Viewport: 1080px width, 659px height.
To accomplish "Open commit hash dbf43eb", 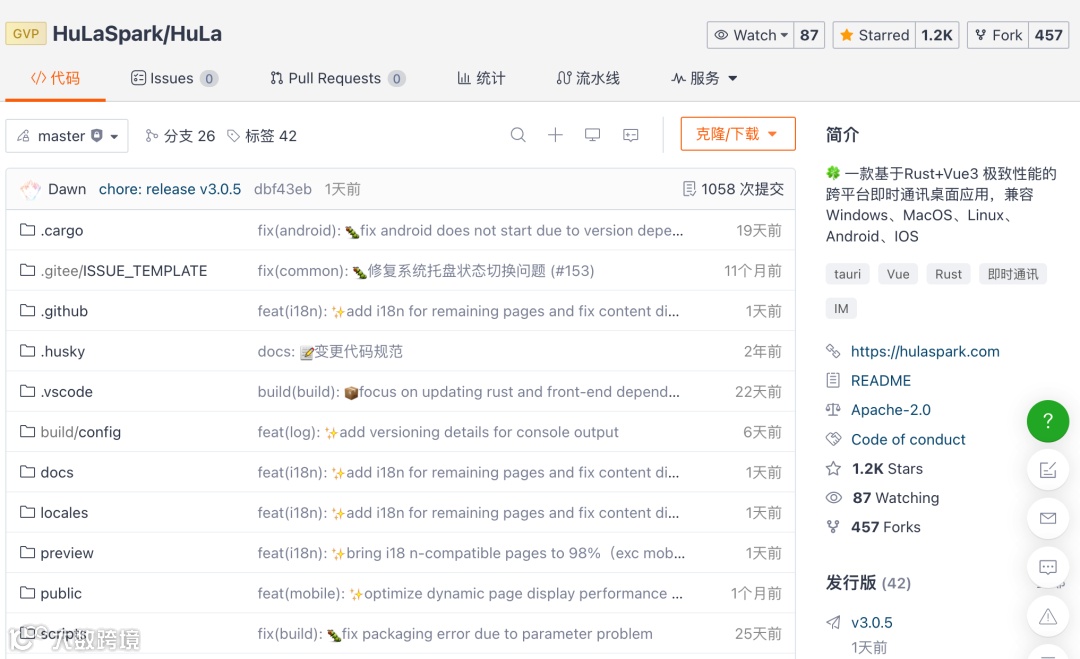I will pyautogui.click(x=282, y=189).
